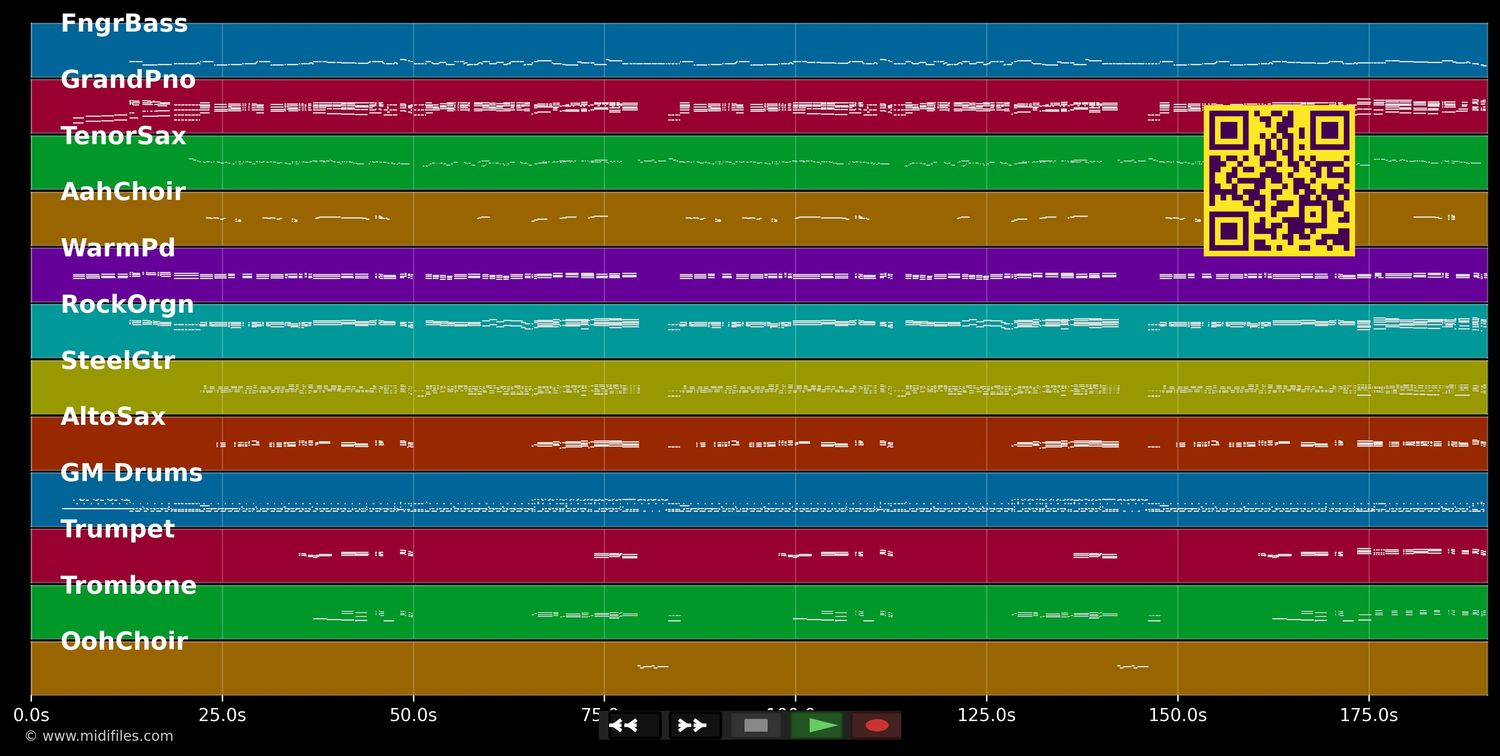This screenshot has width=1500, height=756.
Task: Click the Trombone track label
Action: point(128,586)
